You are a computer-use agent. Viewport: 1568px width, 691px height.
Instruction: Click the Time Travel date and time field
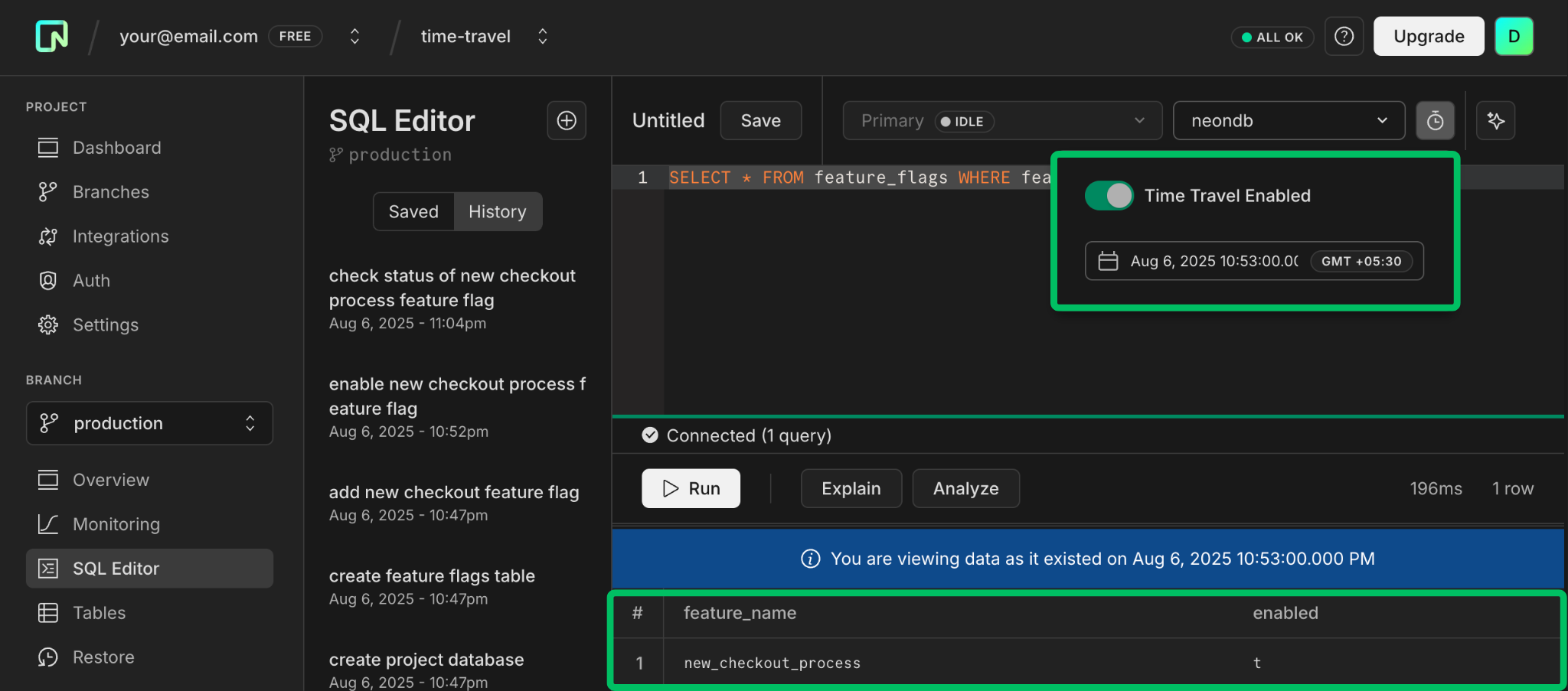coord(1253,261)
